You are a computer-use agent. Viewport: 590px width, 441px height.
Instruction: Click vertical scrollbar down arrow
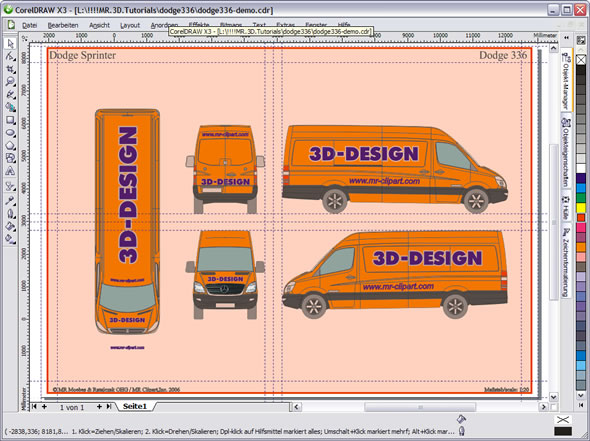point(553,396)
